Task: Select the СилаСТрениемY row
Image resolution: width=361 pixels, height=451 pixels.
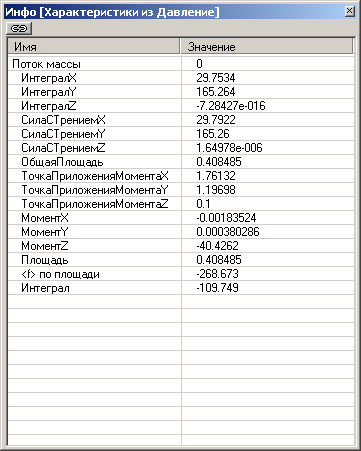Action: (181, 134)
